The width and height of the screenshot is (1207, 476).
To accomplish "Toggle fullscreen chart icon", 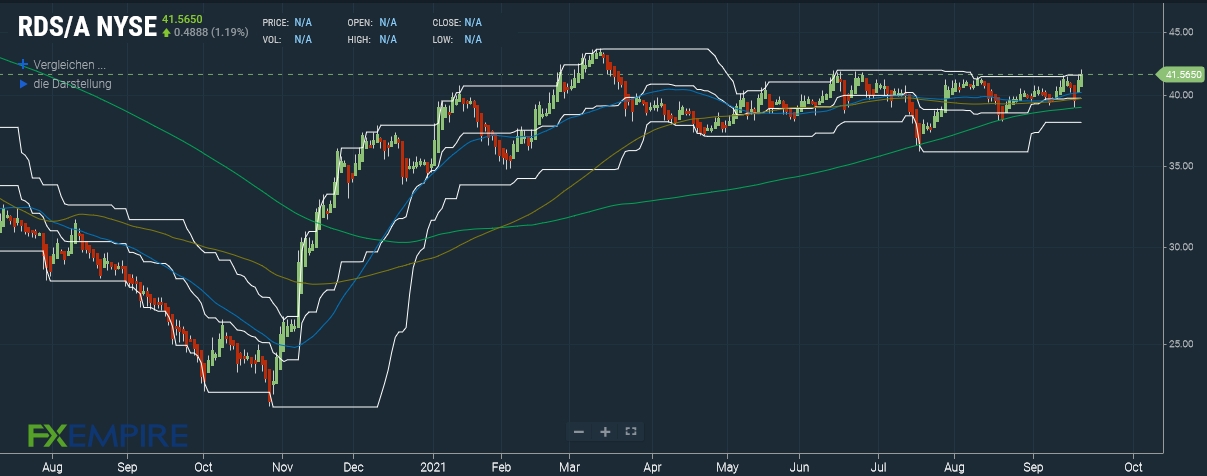I will coord(631,431).
